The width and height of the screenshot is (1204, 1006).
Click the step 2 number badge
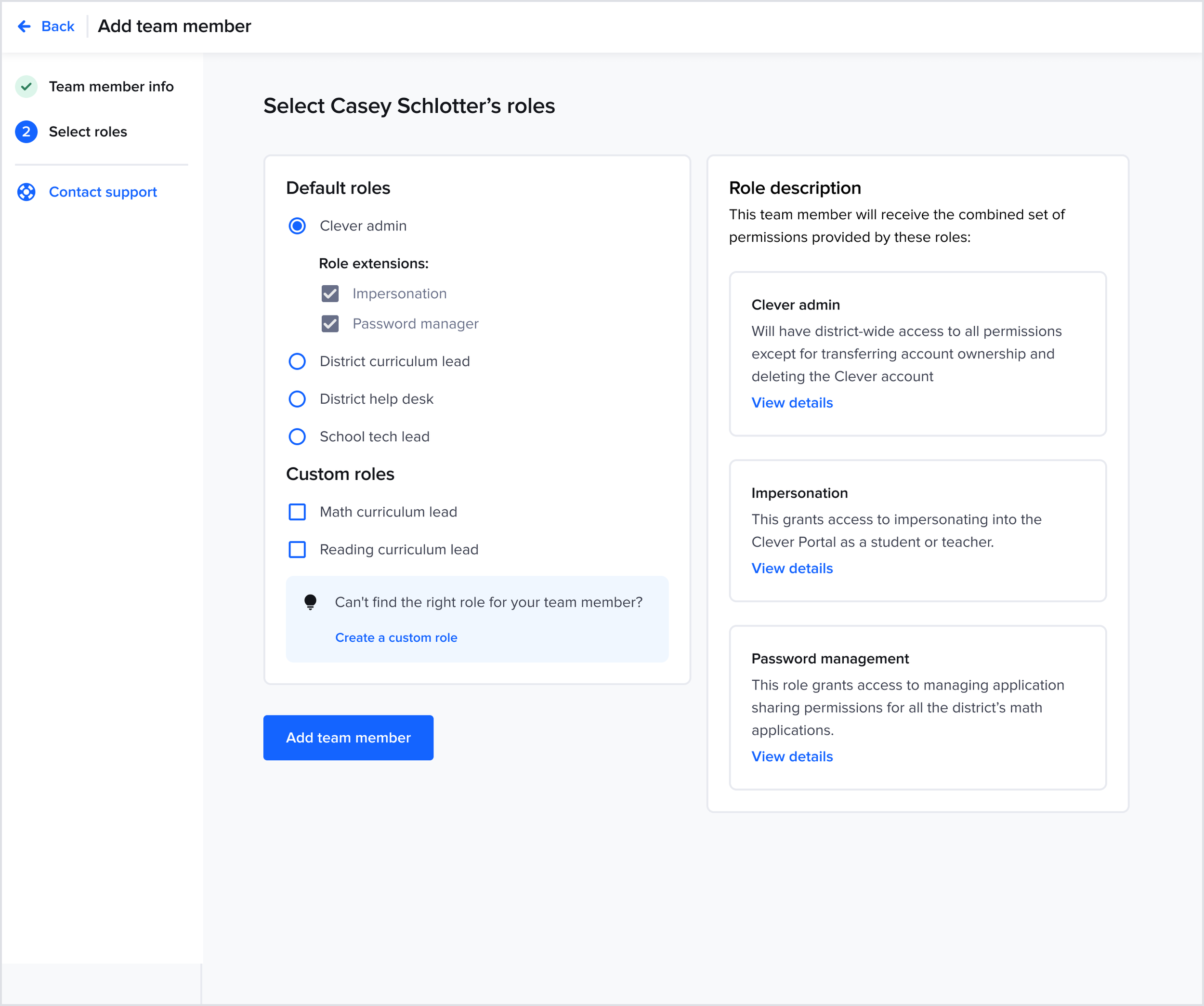tap(26, 132)
